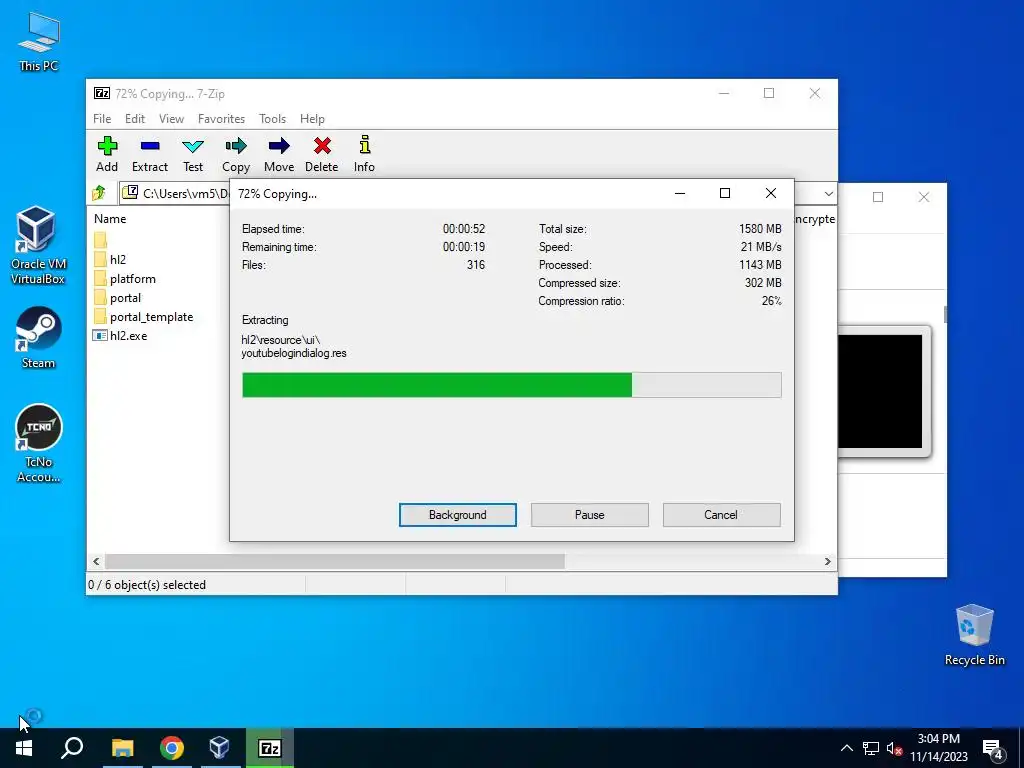Click This PC desktop icon
1024x768 pixels.
39,42
